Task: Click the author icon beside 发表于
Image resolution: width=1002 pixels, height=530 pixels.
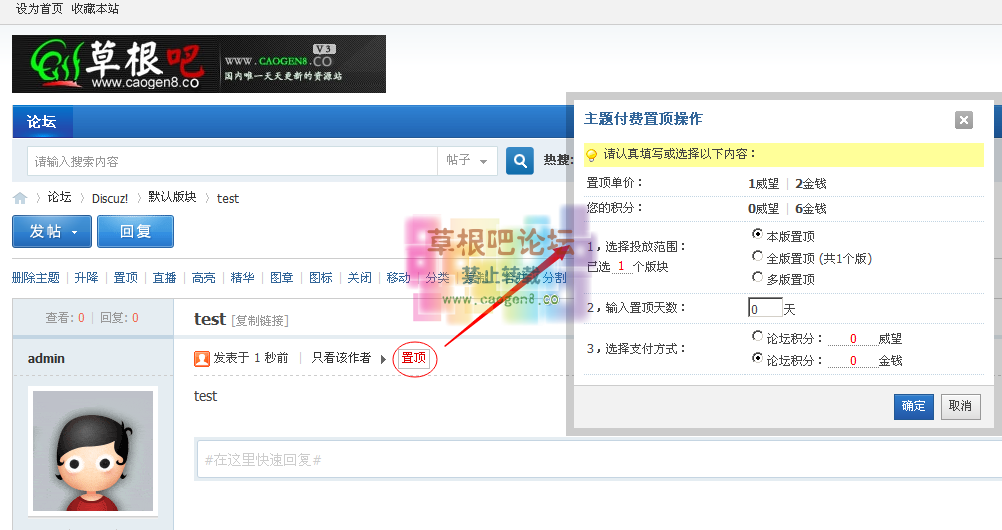Action: coord(202,359)
